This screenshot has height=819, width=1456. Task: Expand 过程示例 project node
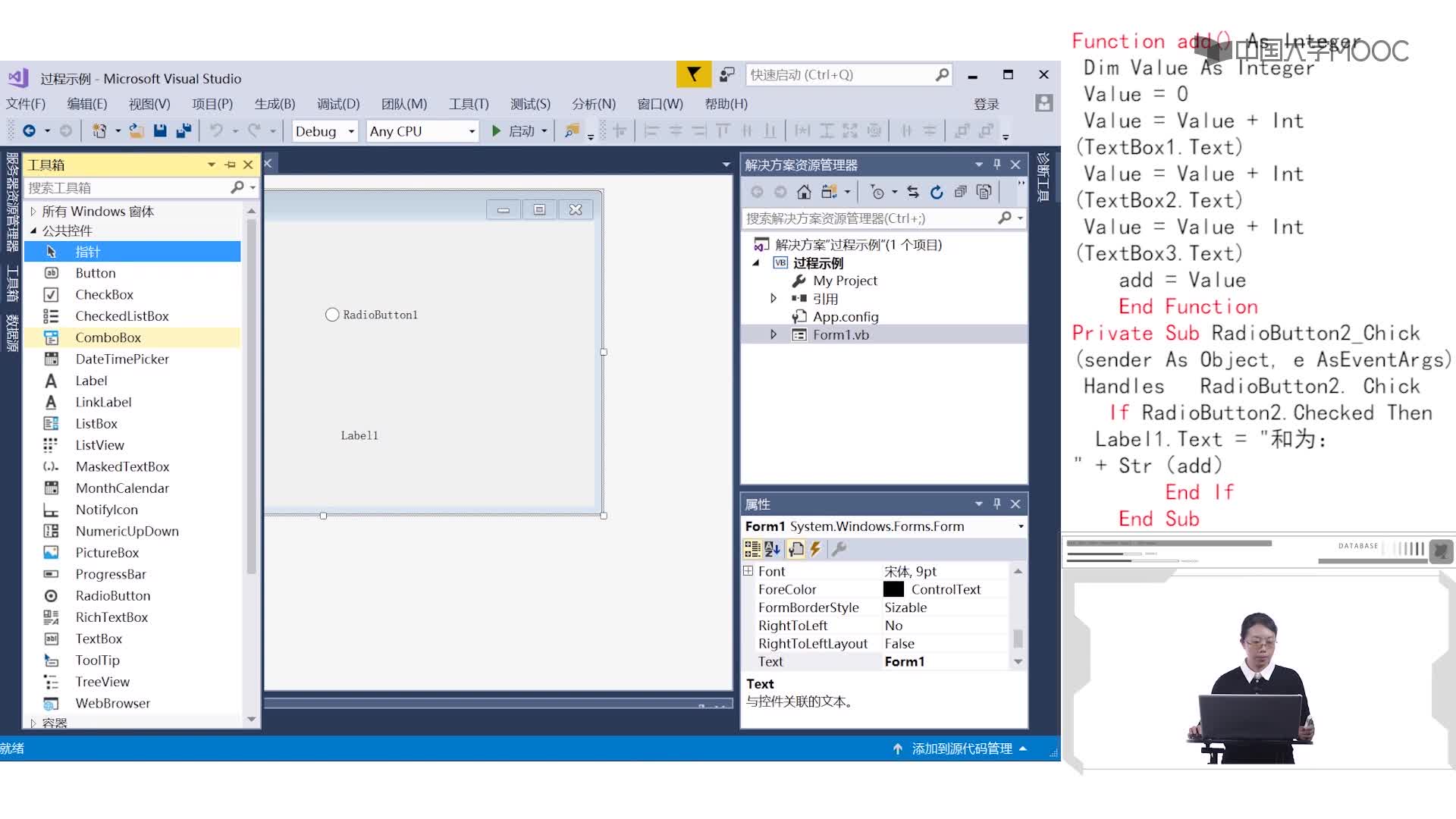[756, 262]
